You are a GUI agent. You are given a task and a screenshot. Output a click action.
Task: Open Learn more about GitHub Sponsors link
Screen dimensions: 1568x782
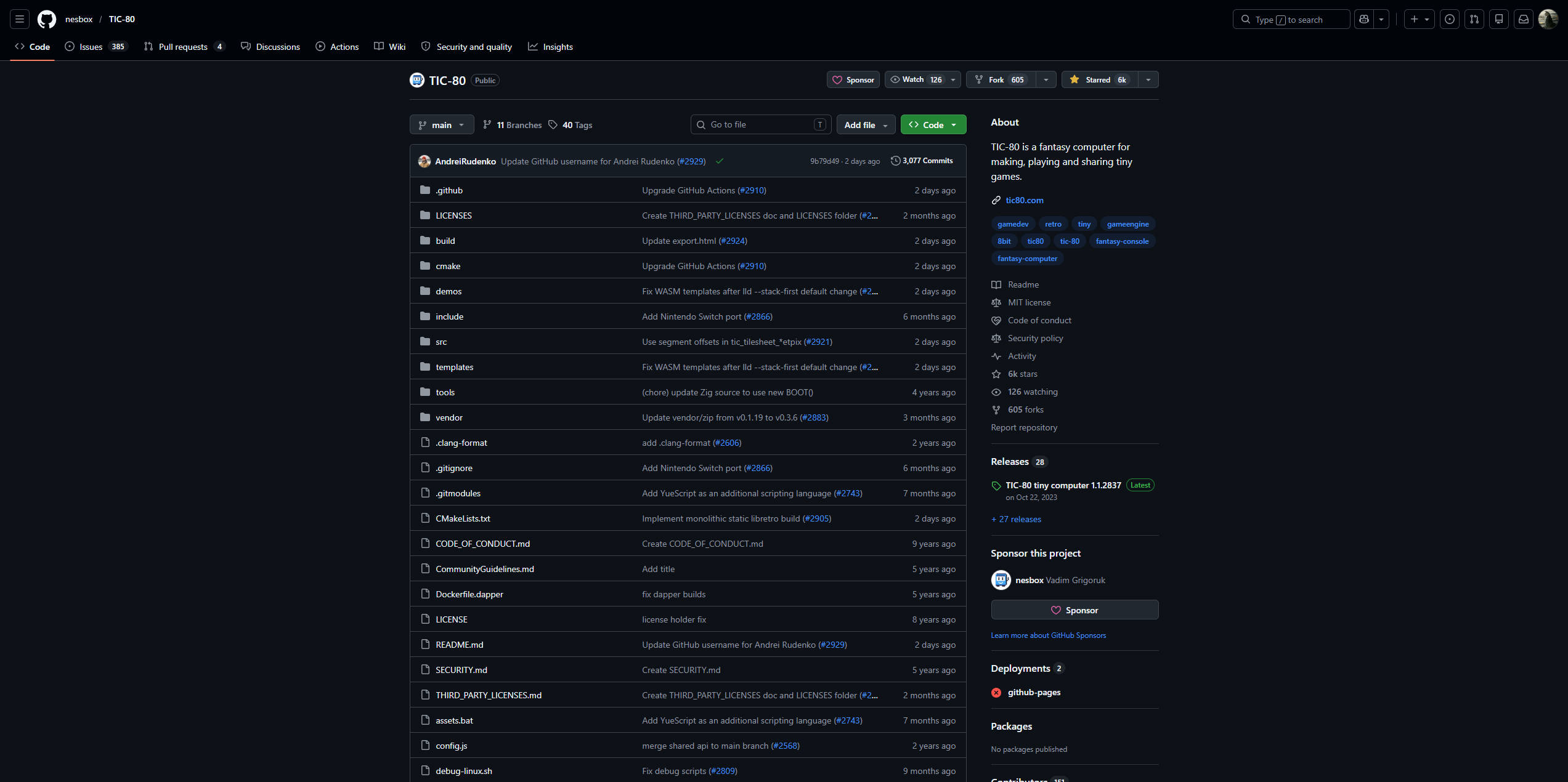pos(1048,635)
